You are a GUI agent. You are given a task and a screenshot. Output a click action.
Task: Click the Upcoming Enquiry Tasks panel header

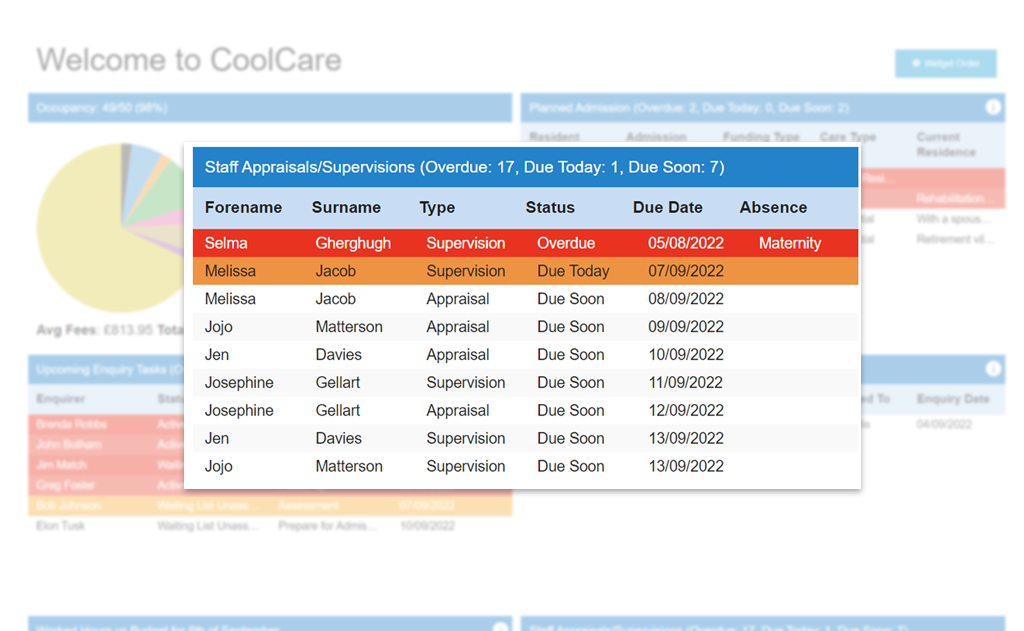point(106,370)
